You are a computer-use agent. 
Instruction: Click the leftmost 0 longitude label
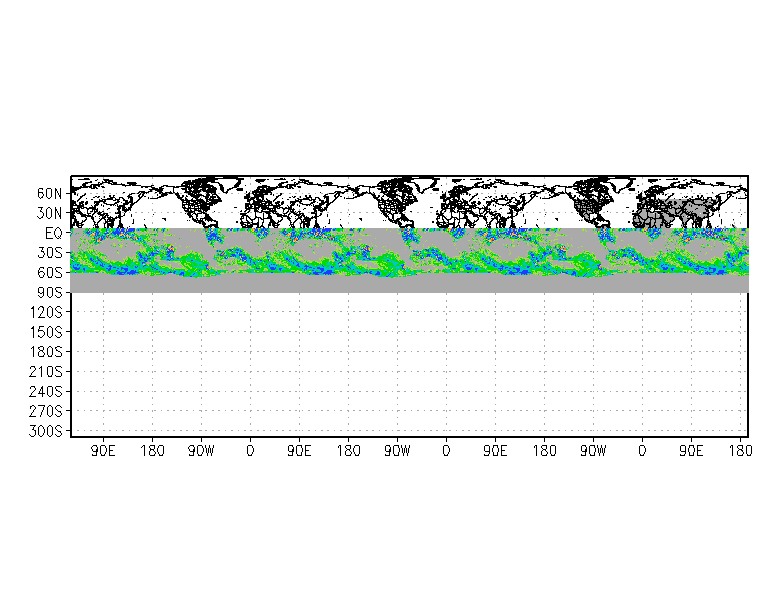point(250,451)
